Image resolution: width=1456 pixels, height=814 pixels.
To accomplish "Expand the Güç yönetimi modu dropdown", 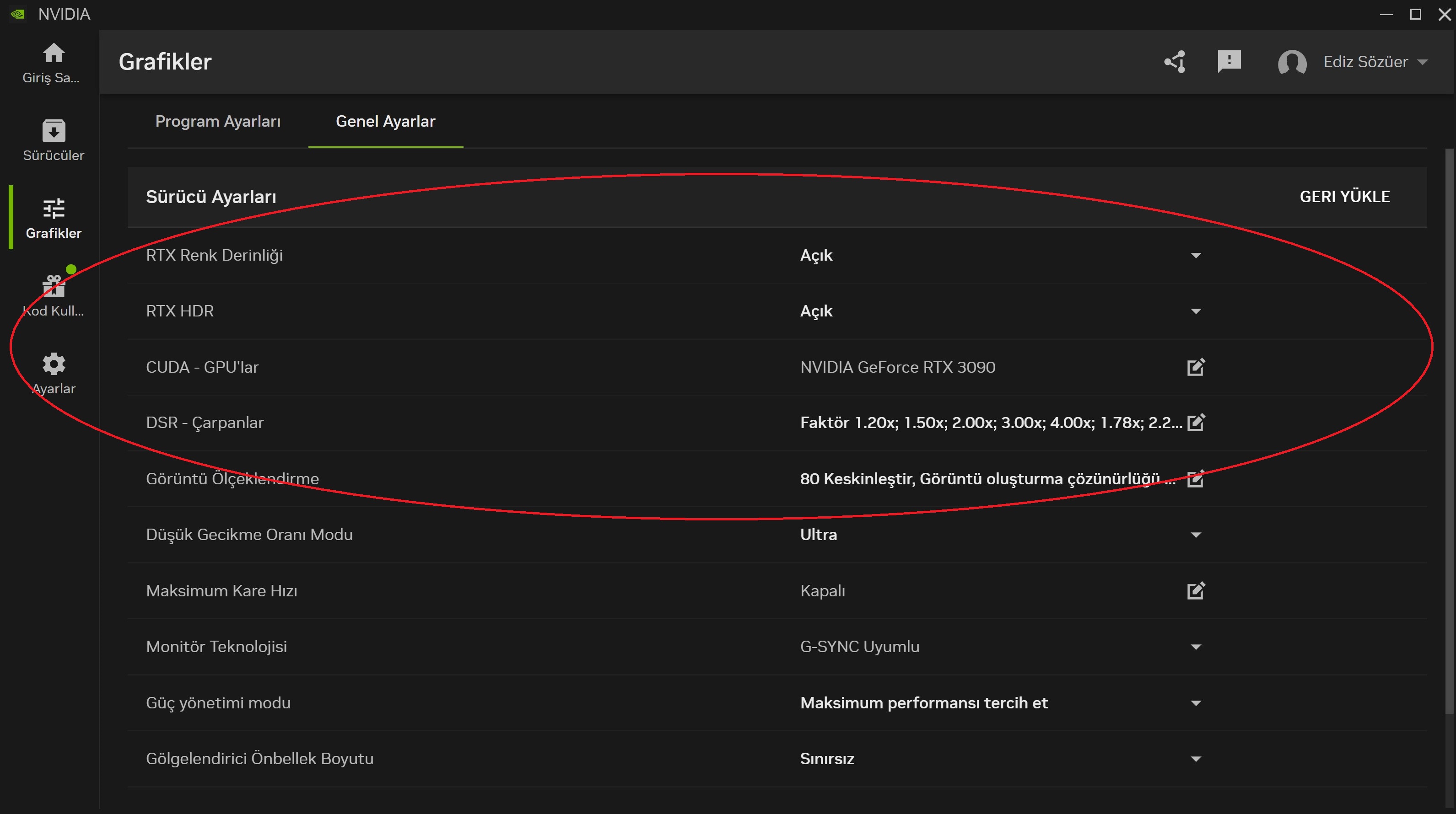I will [1196, 703].
